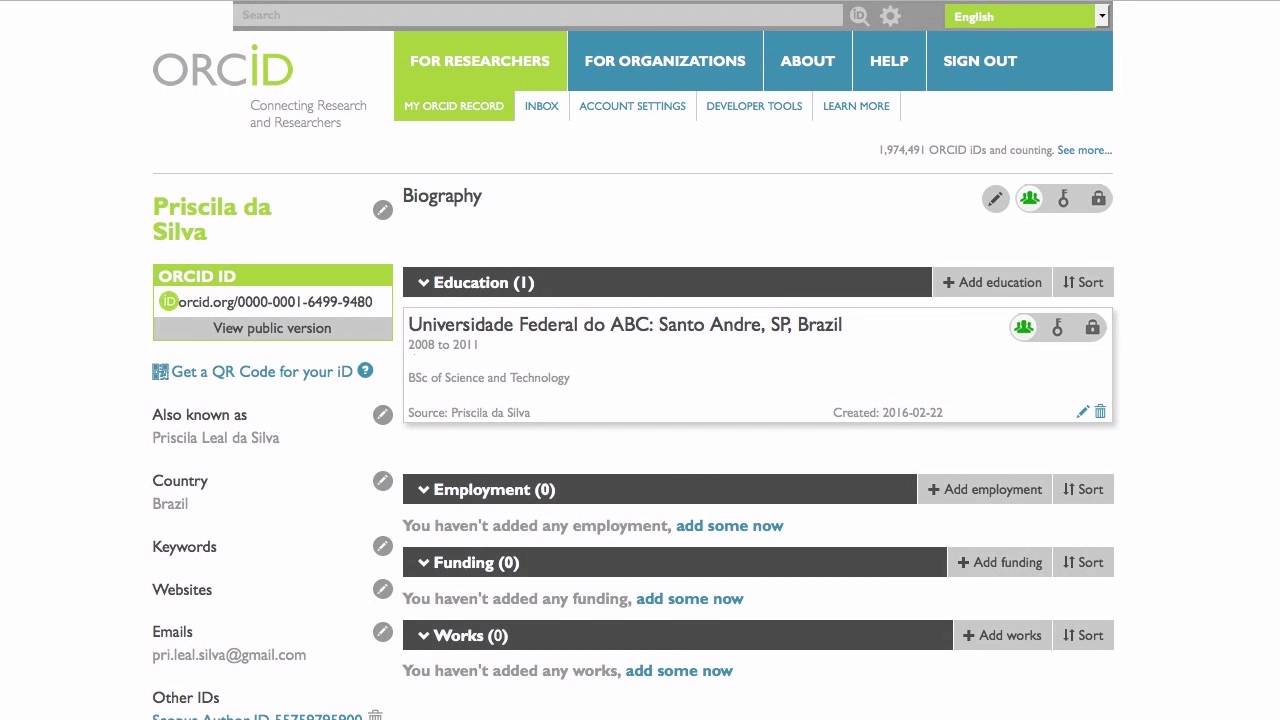The image size is (1280, 720).
Task: Switch to Inbox tab
Action: coord(542,106)
